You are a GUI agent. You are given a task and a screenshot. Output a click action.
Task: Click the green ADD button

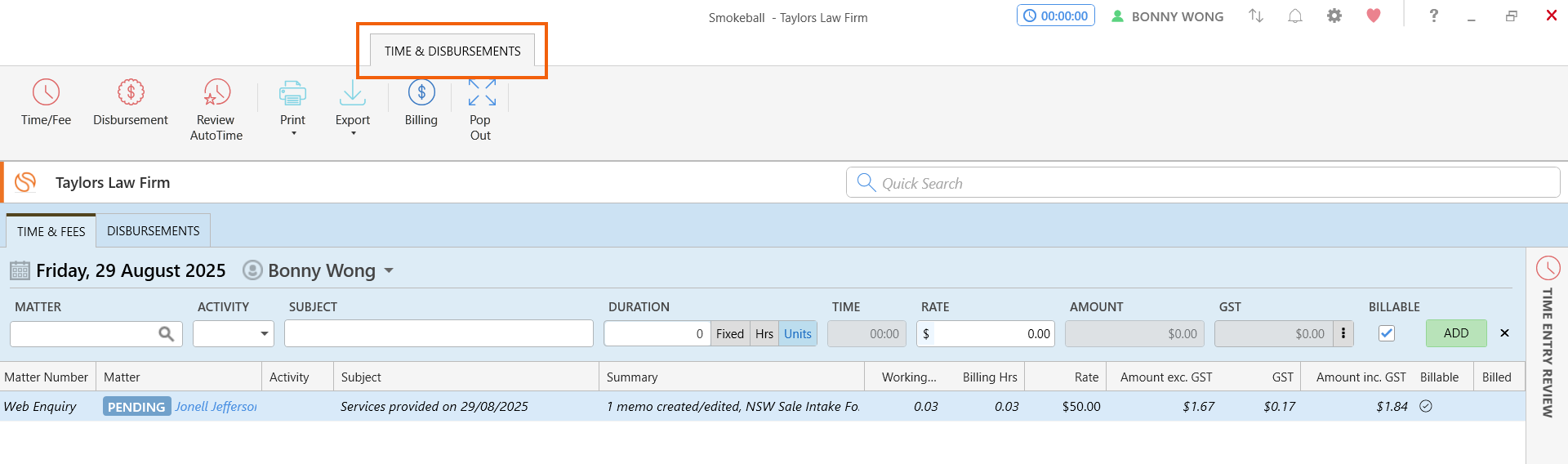click(x=1456, y=333)
